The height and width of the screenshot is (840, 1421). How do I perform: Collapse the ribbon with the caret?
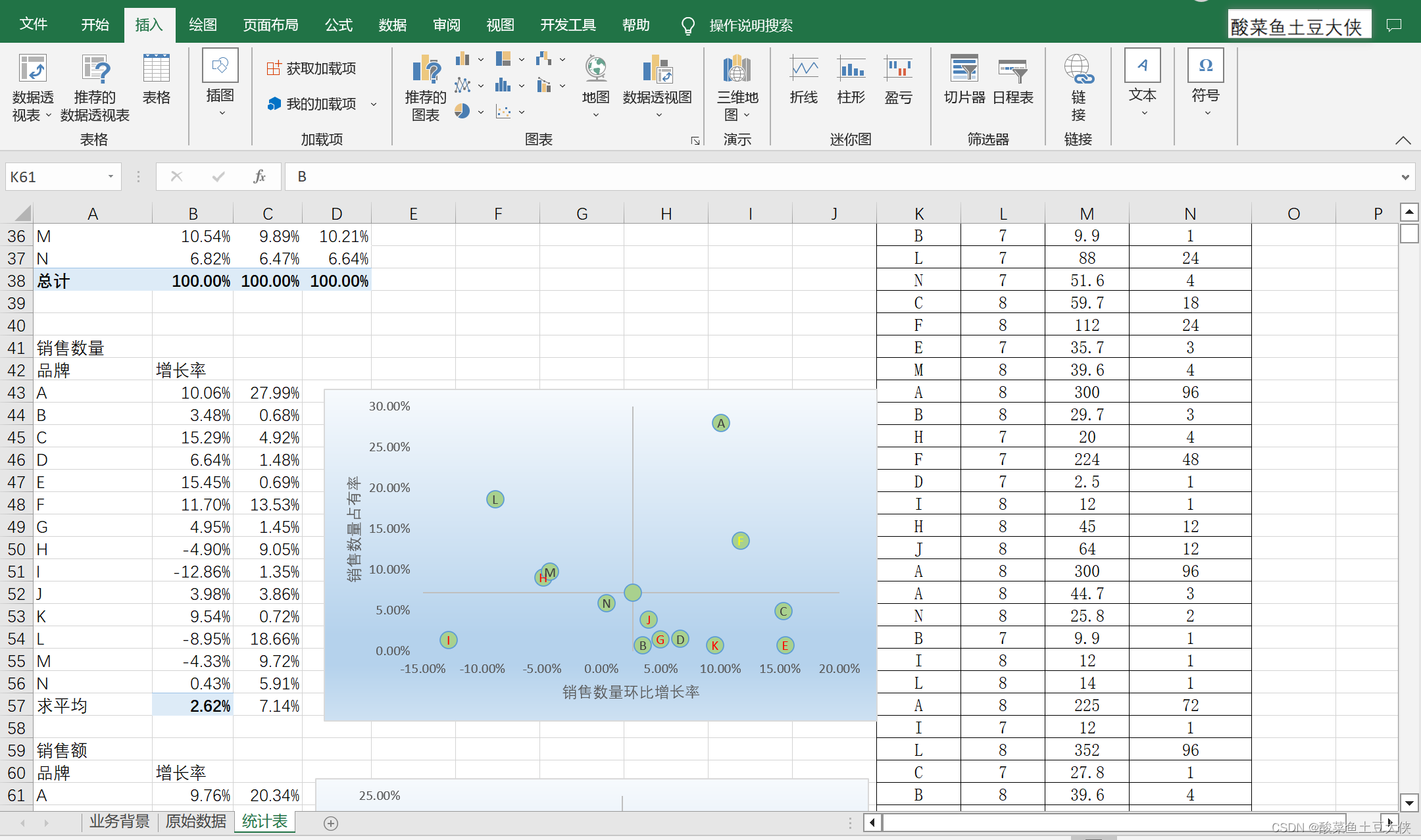tap(1403, 140)
